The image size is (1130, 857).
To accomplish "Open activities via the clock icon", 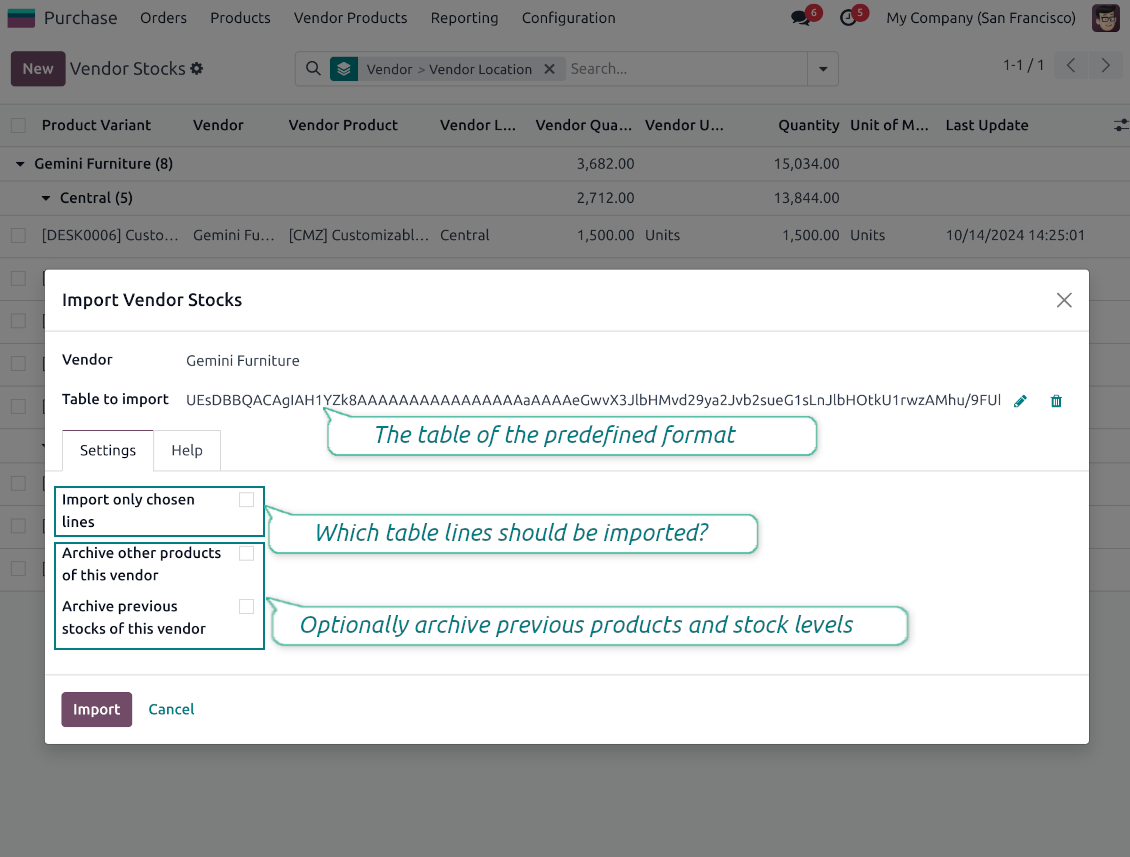I will [849, 18].
